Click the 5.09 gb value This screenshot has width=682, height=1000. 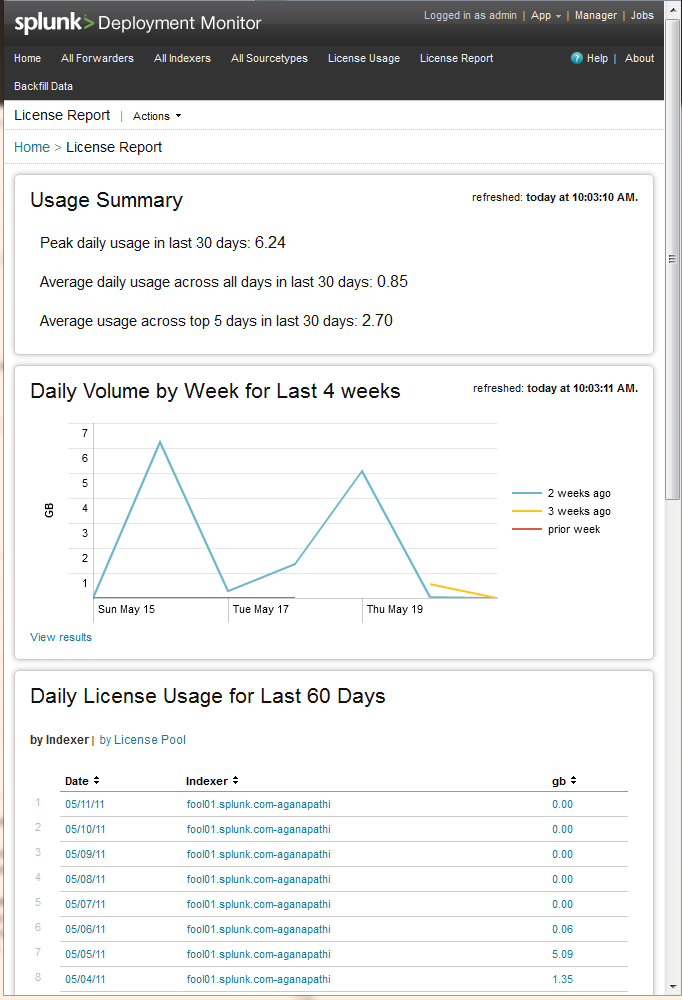[563, 954]
